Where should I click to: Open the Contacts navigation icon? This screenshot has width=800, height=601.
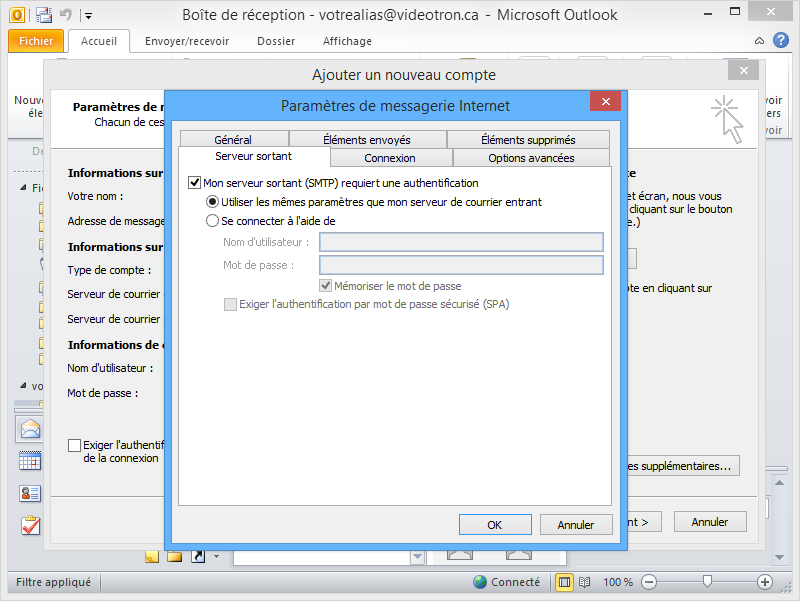(x=30, y=493)
